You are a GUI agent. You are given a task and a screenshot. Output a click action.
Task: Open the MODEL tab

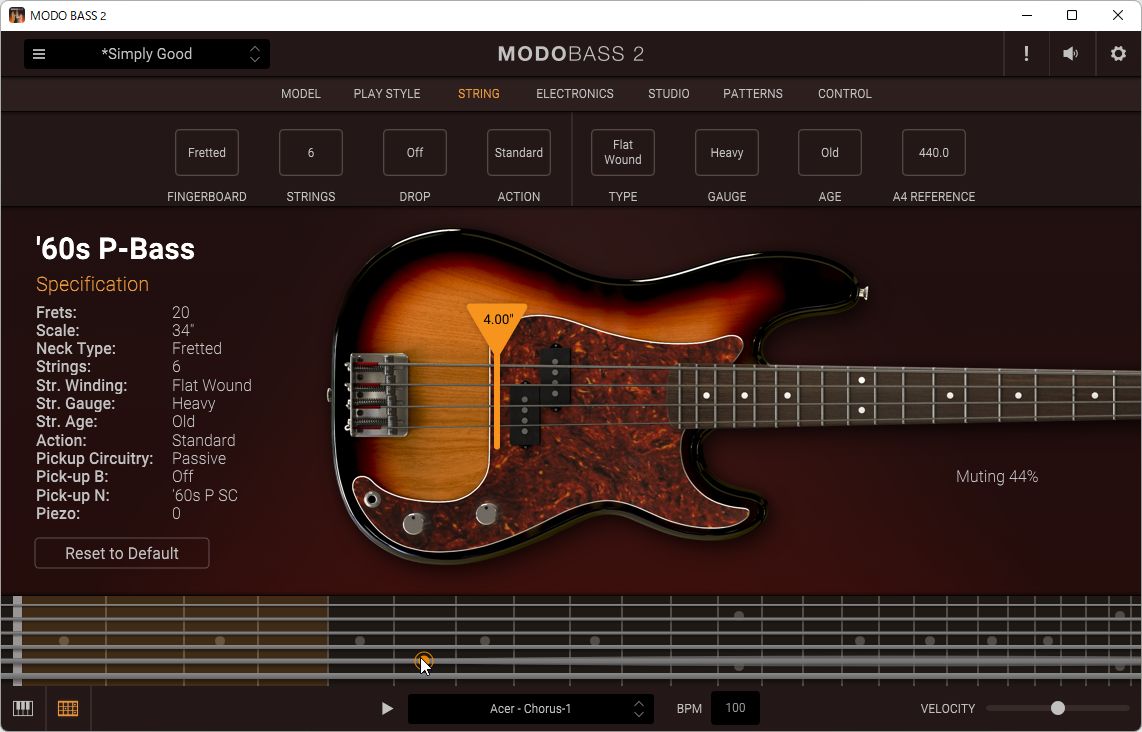coord(301,94)
